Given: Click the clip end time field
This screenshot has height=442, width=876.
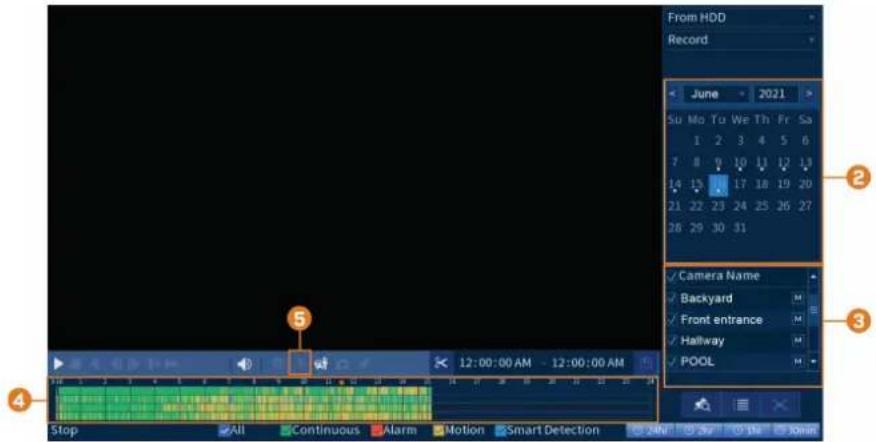Looking at the screenshot, I should (x=588, y=363).
